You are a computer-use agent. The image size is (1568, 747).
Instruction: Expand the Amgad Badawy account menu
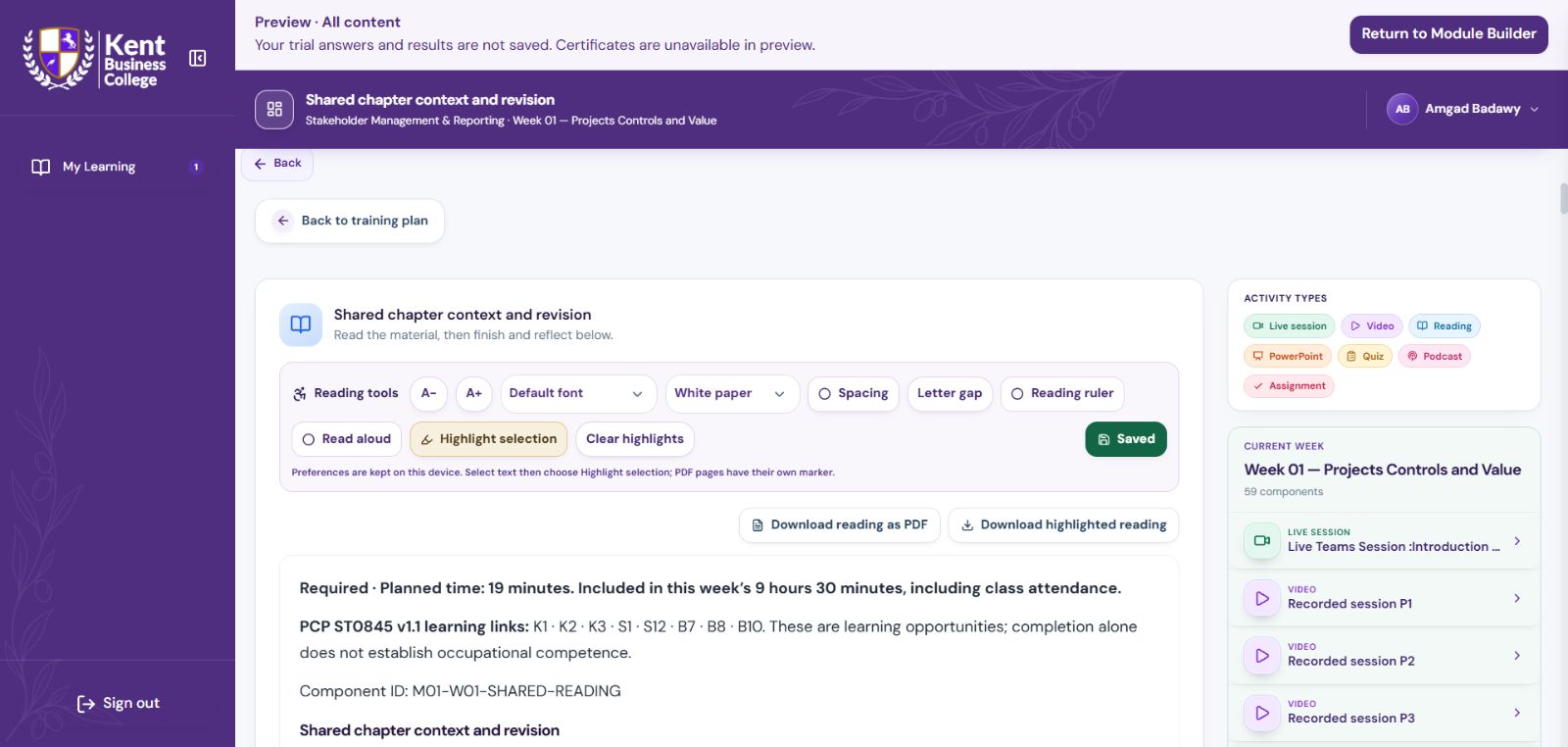coord(1463,109)
